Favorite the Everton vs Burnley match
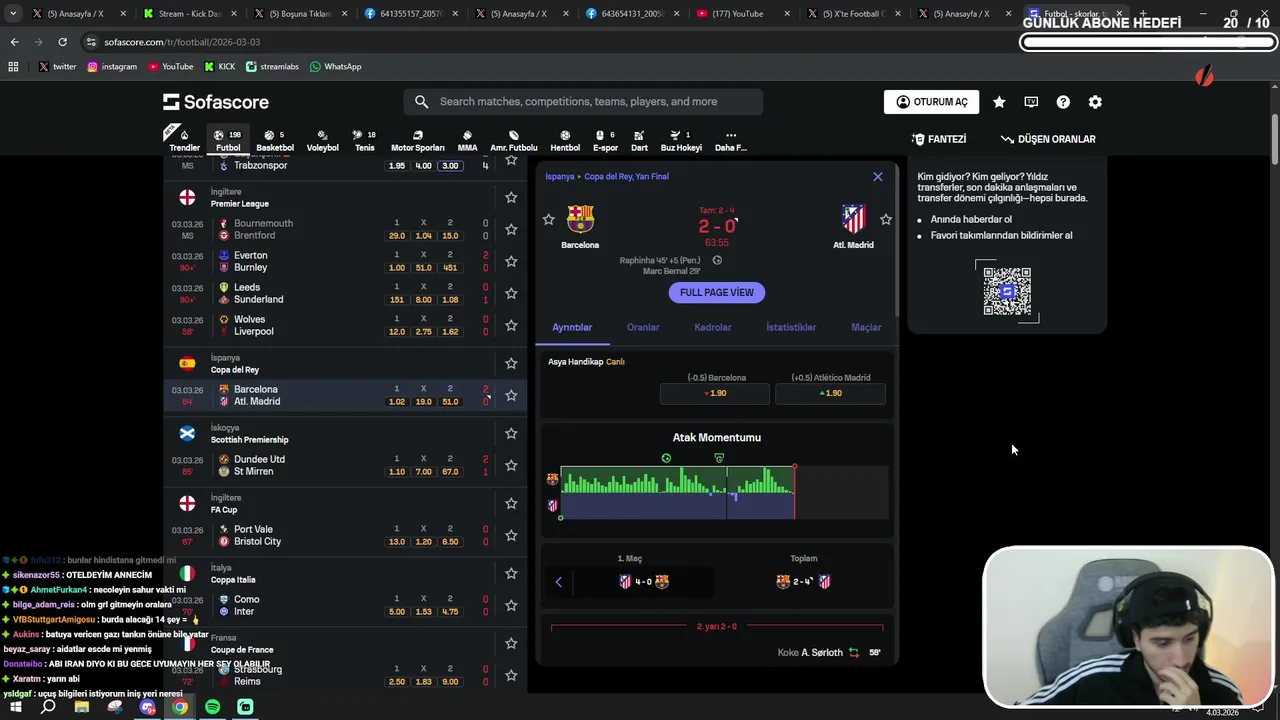Viewport: 1280px width, 720px height. click(x=511, y=261)
